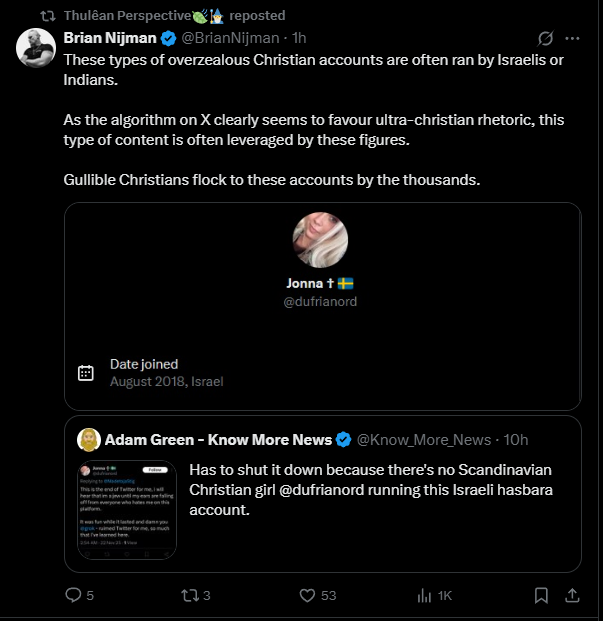This screenshot has height=621, width=603.
Task: Click the 1h timestamp on post
Action: click(x=299, y=38)
